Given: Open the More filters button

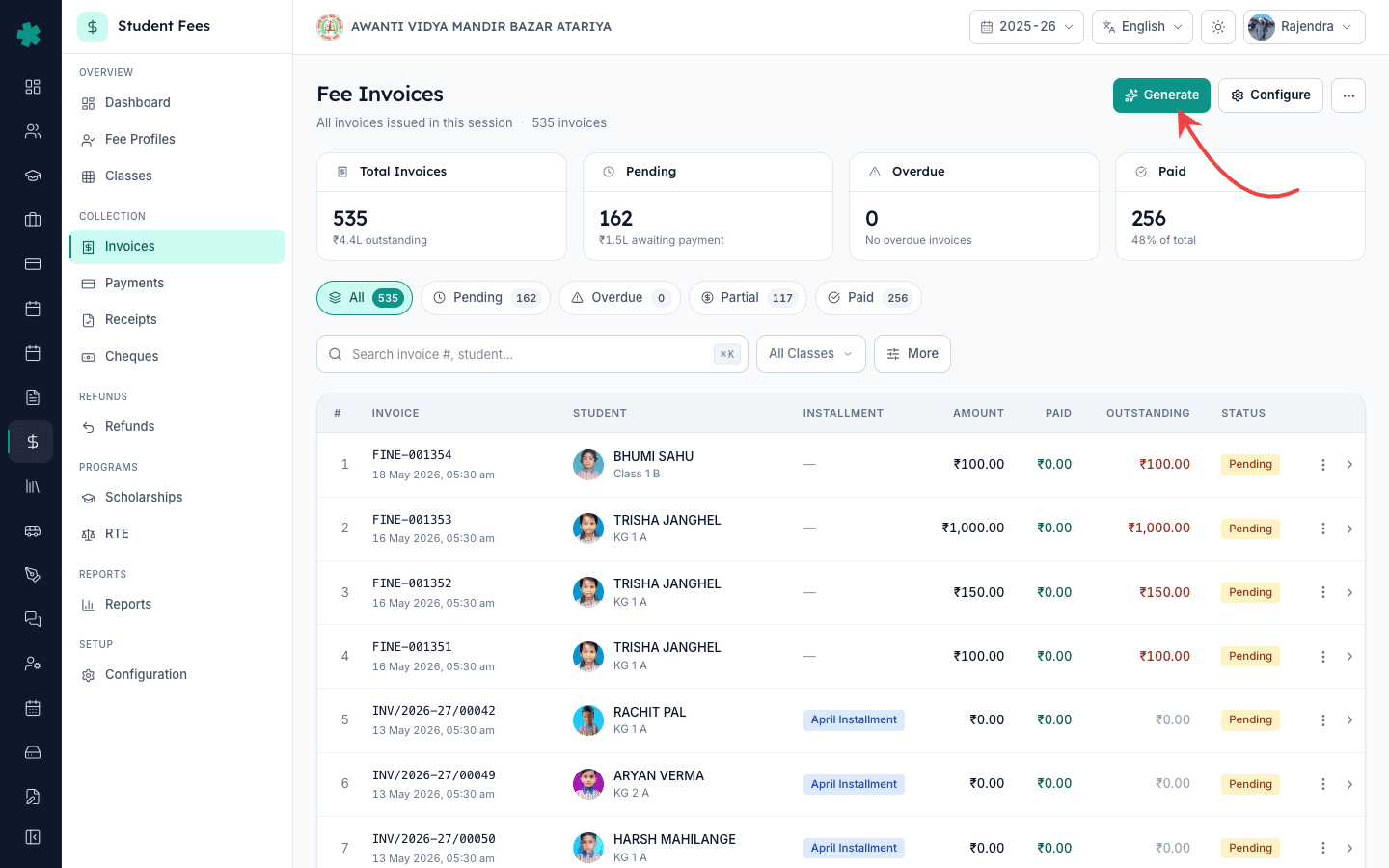Looking at the screenshot, I should click(x=912, y=354).
